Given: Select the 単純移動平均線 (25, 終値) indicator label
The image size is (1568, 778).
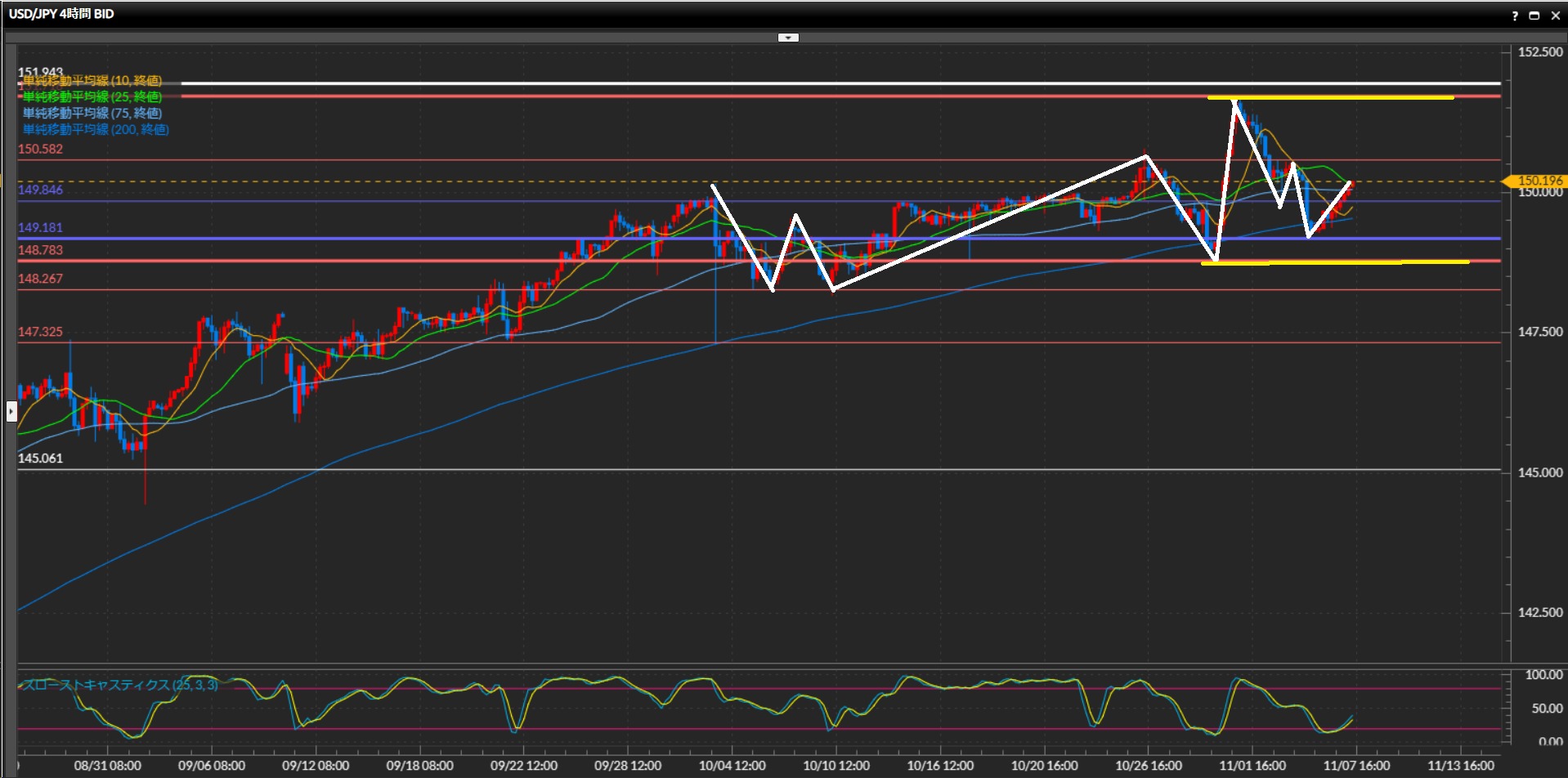Looking at the screenshot, I should pyautogui.click(x=92, y=97).
